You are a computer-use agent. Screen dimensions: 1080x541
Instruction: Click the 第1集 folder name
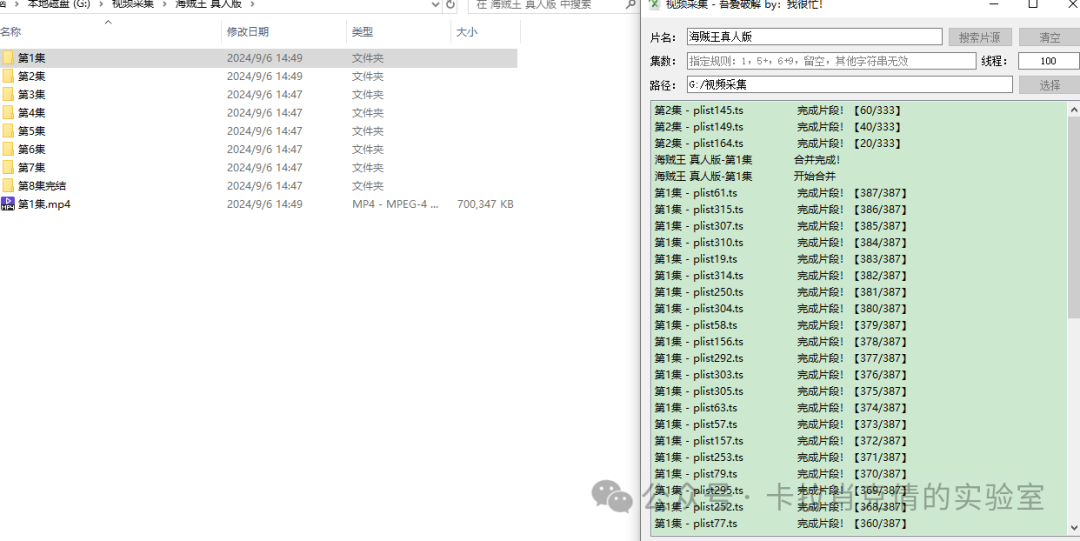32,58
